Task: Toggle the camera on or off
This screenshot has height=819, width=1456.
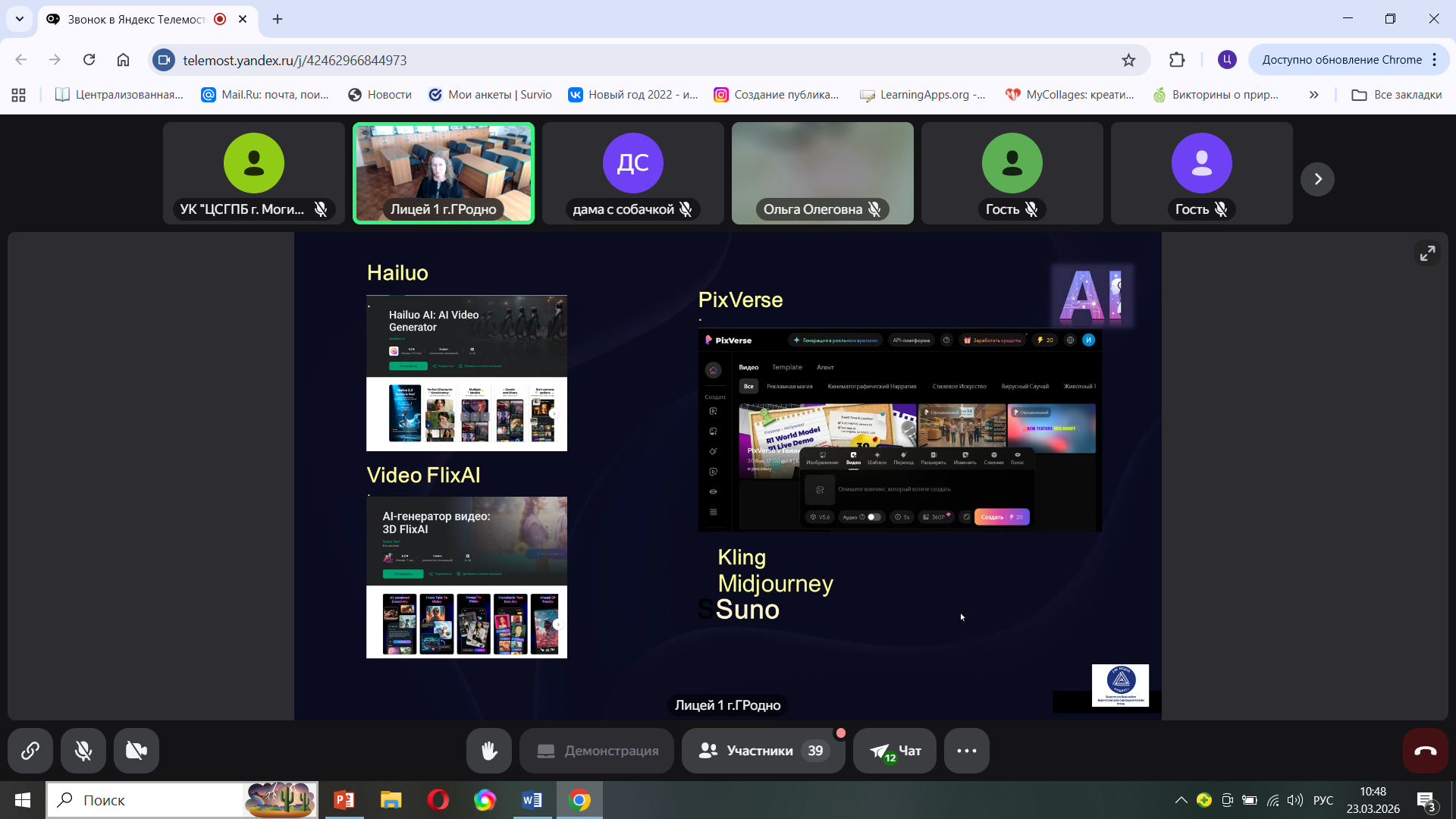Action: pos(136,751)
